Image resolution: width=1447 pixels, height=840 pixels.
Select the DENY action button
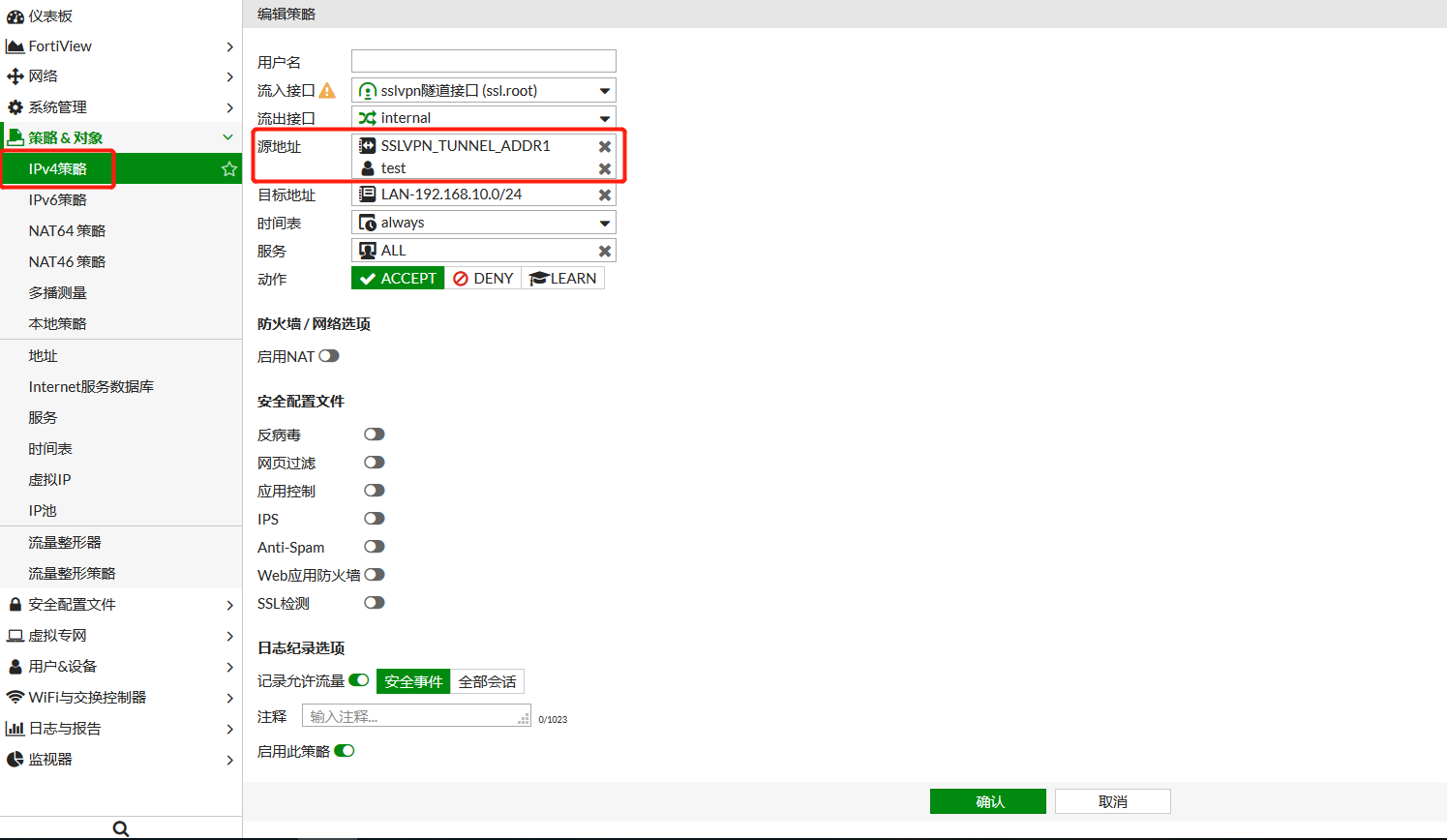(483, 279)
